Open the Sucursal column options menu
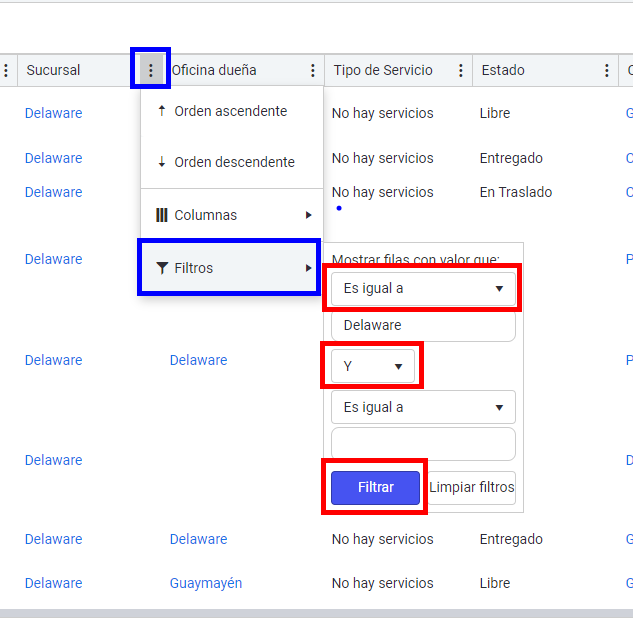 tap(151, 70)
